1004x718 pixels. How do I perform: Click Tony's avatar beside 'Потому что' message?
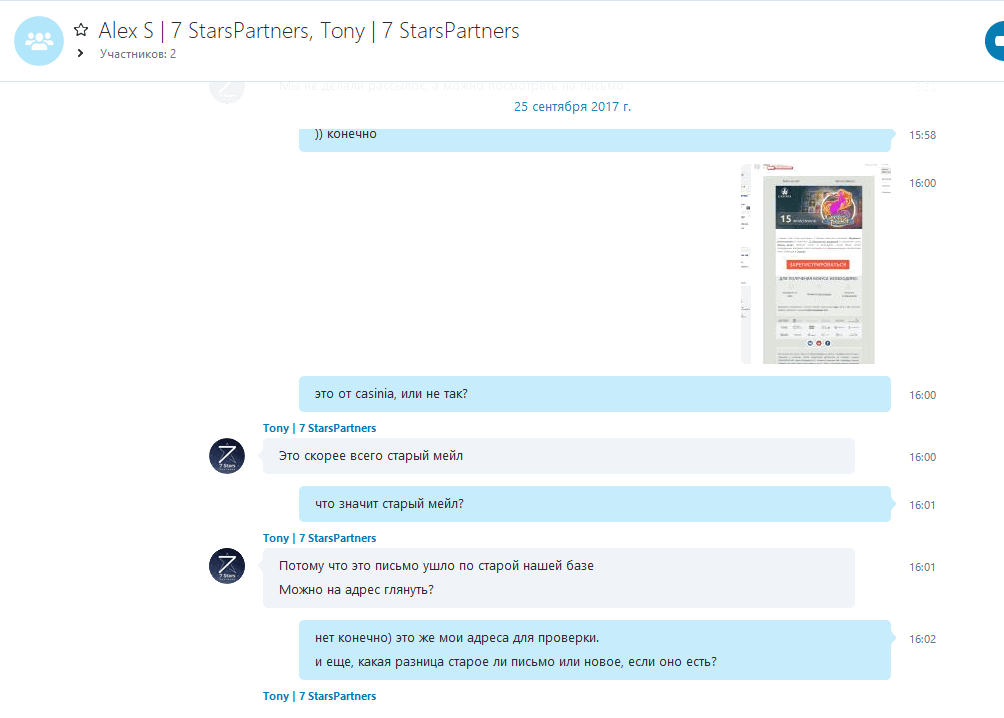tap(227, 566)
